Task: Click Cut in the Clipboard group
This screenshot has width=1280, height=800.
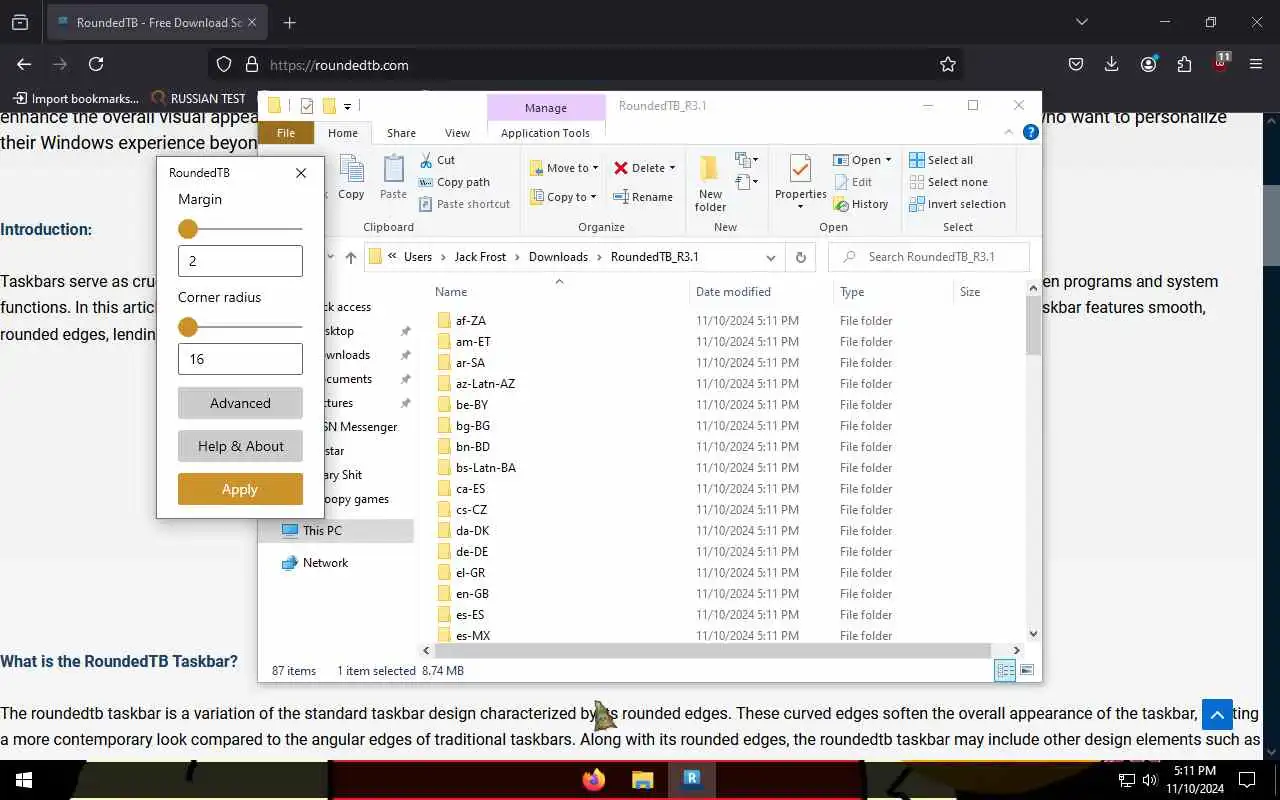Action: tap(437, 160)
